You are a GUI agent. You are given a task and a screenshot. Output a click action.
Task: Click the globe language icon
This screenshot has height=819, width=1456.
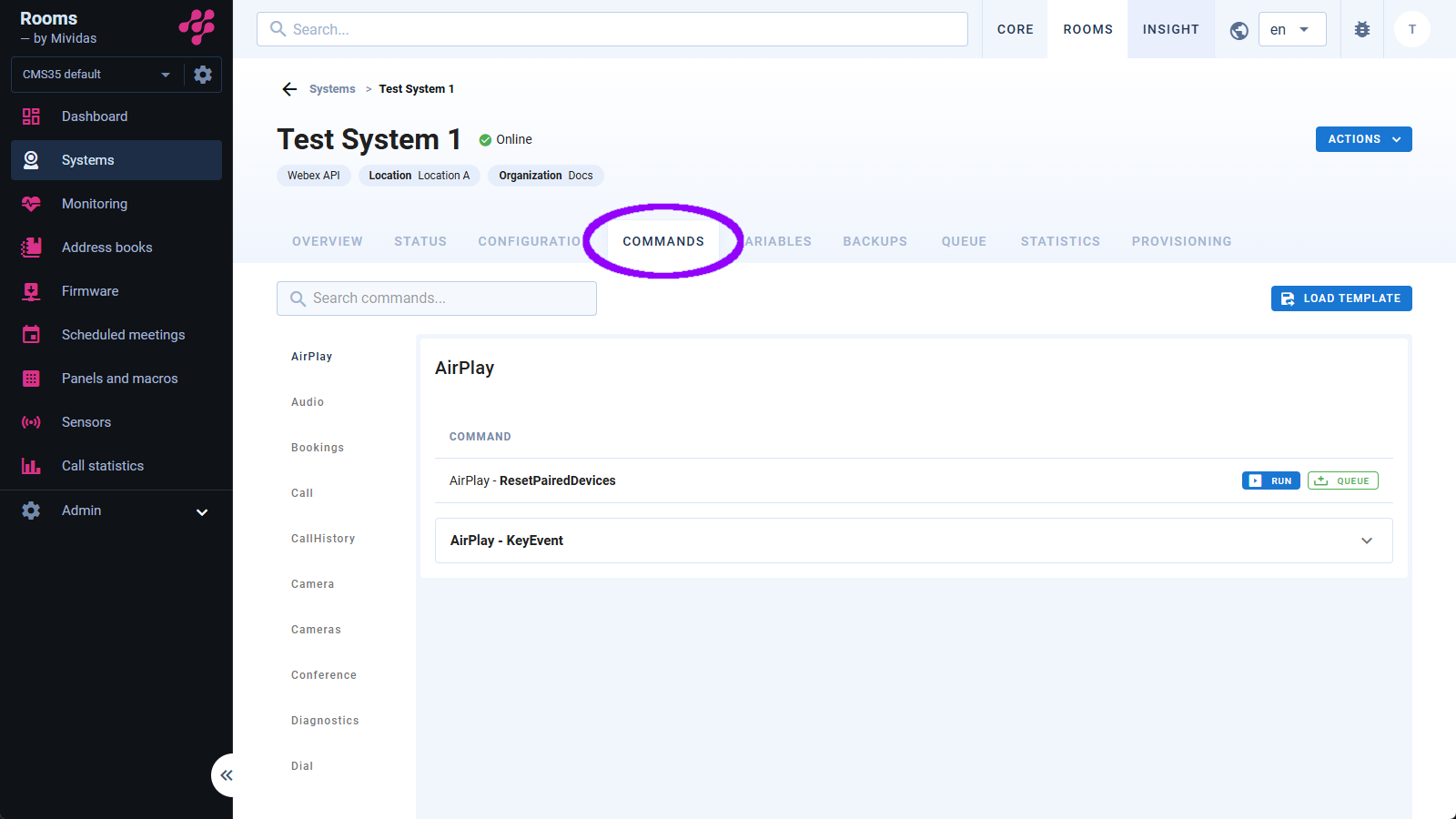1239,30
